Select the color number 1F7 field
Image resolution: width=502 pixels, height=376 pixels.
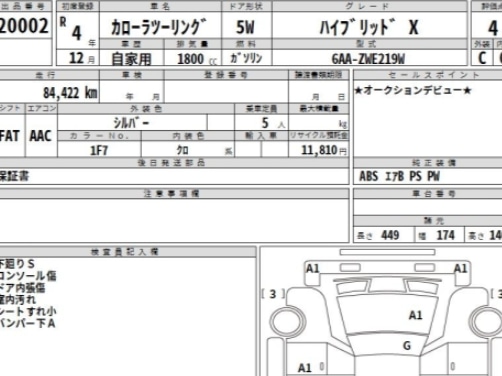[x=99, y=150]
